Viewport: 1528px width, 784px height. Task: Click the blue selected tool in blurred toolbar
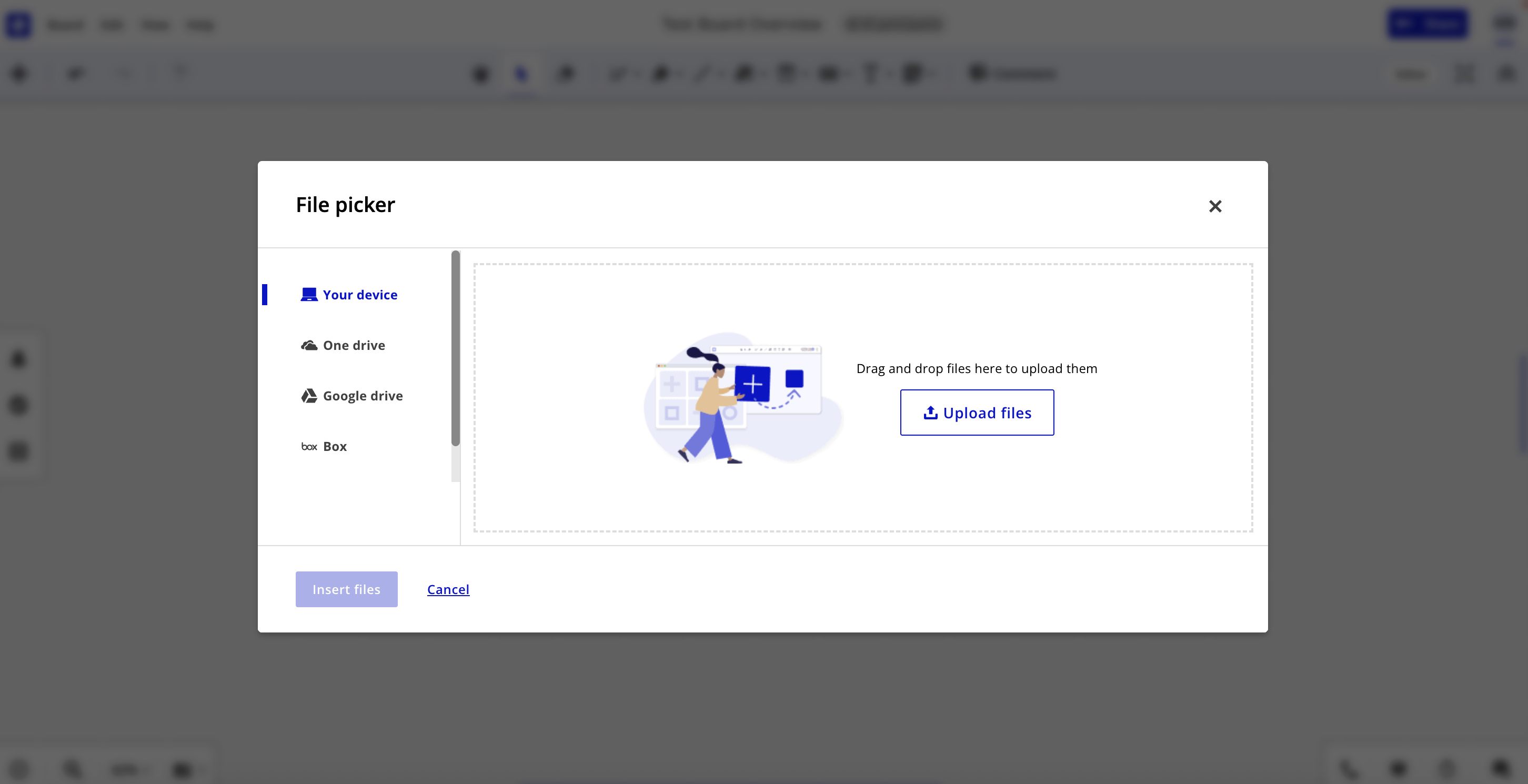(x=521, y=74)
